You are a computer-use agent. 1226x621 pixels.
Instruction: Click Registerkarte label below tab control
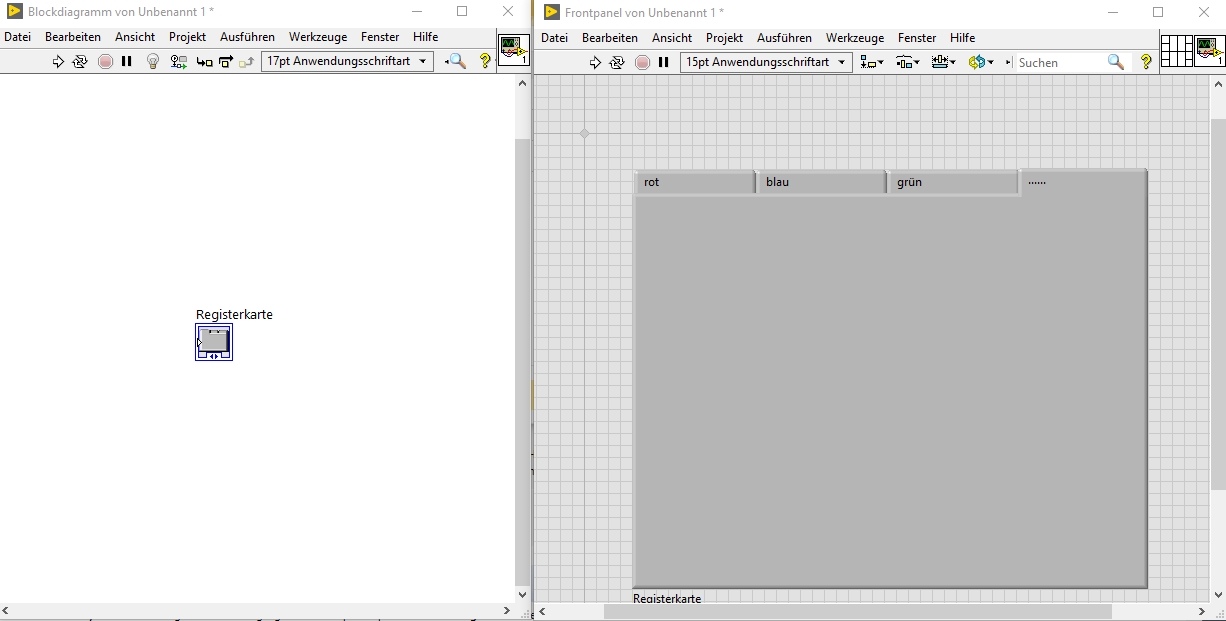(x=667, y=598)
